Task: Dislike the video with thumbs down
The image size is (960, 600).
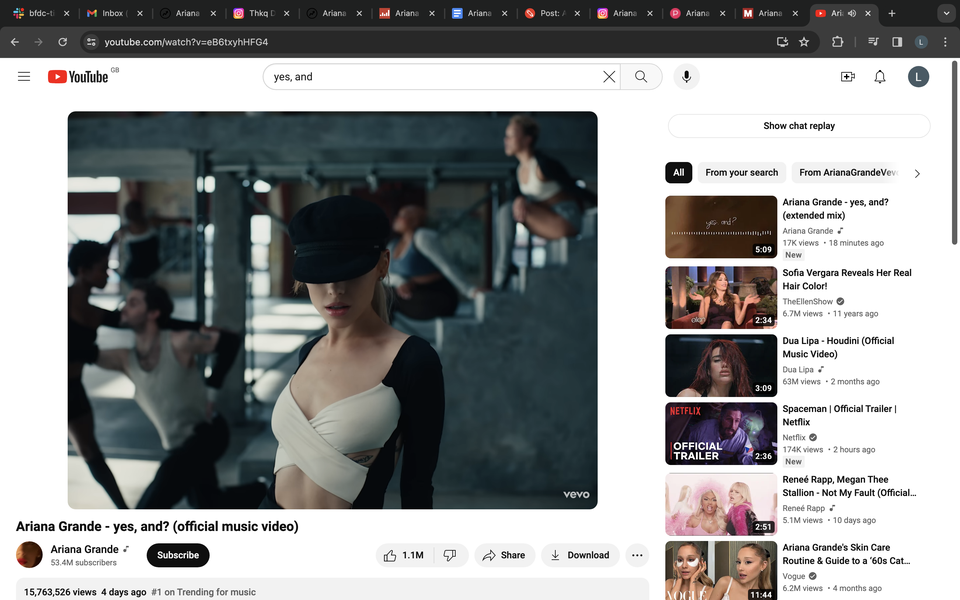Action: click(x=451, y=555)
